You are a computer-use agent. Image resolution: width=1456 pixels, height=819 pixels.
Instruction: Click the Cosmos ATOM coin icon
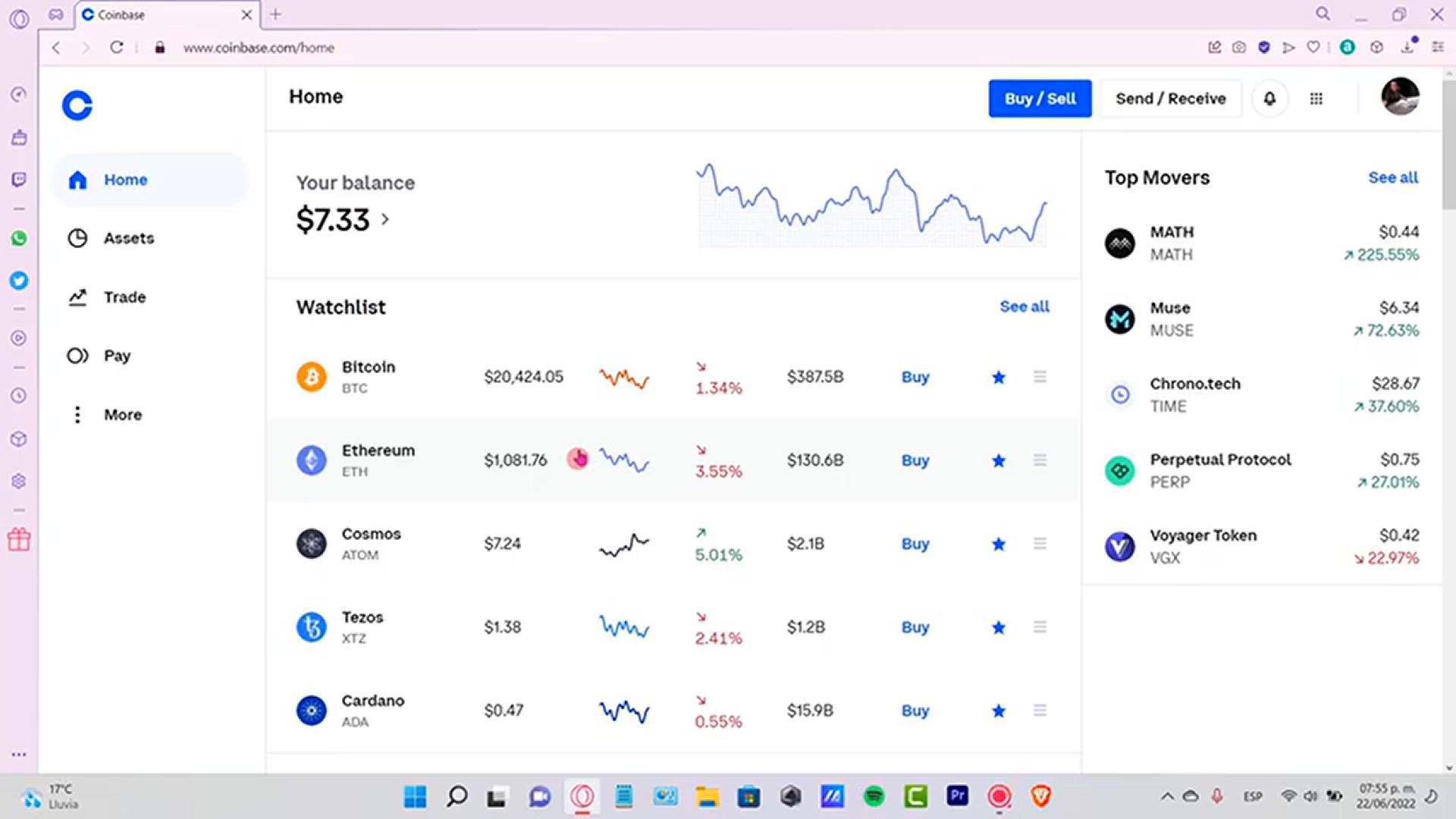pyautogui.click(x=311, y=544)
